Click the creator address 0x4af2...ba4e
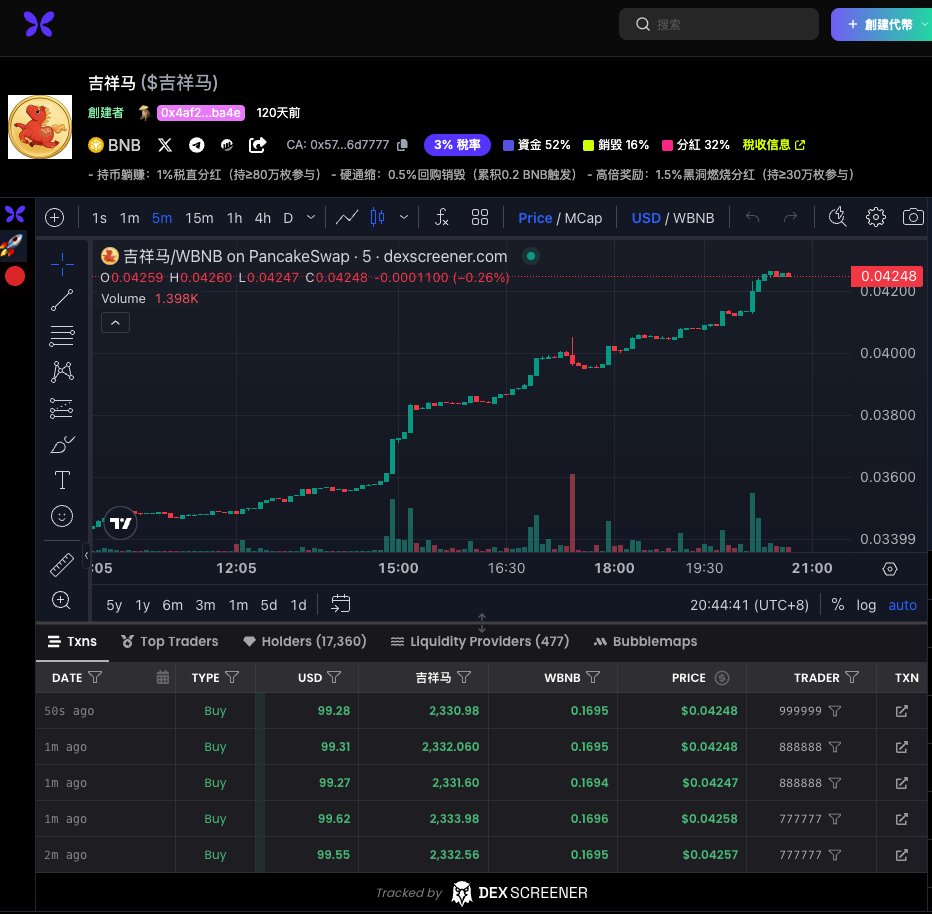This screenshot has height=914, width=932. [201, 113]
